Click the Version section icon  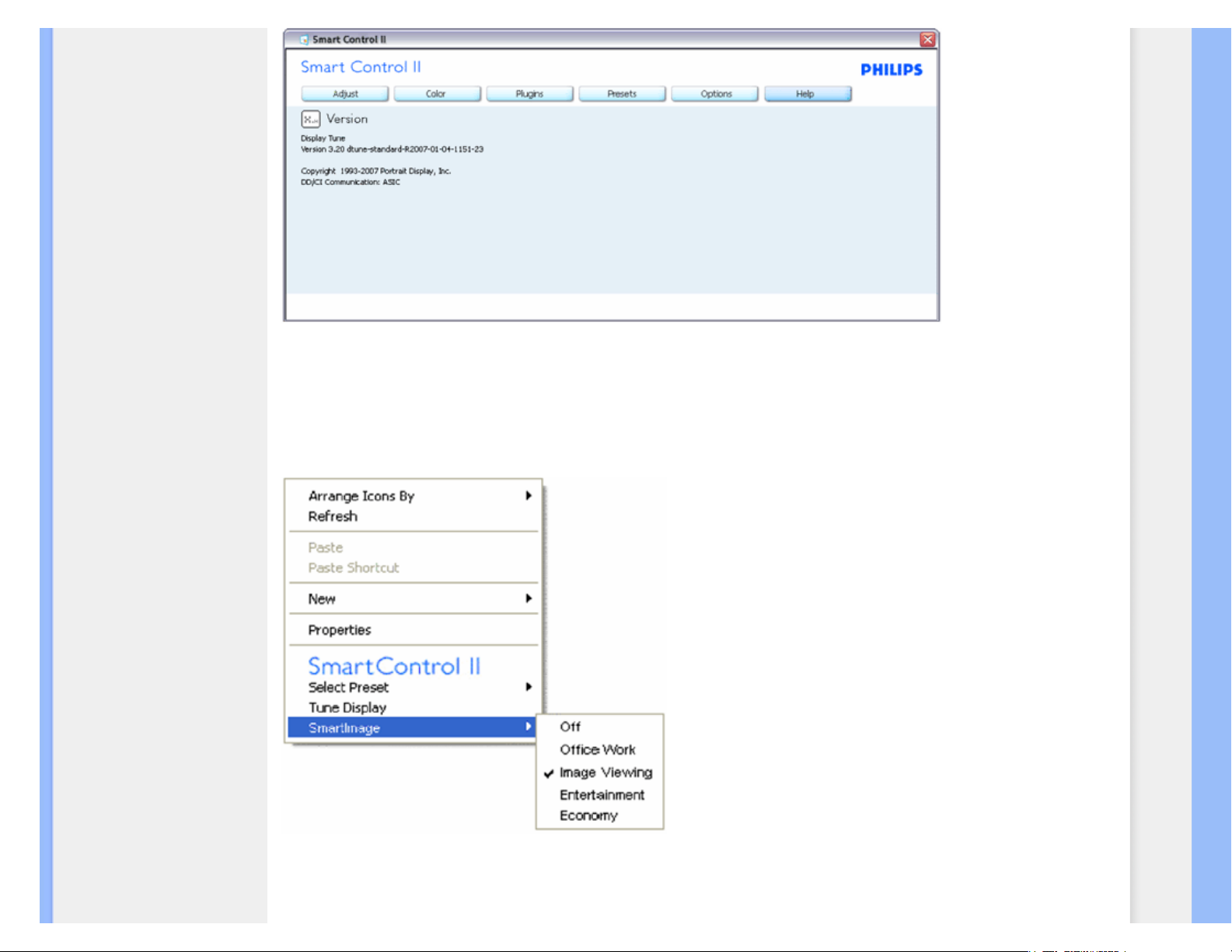[x=310, y=119]
